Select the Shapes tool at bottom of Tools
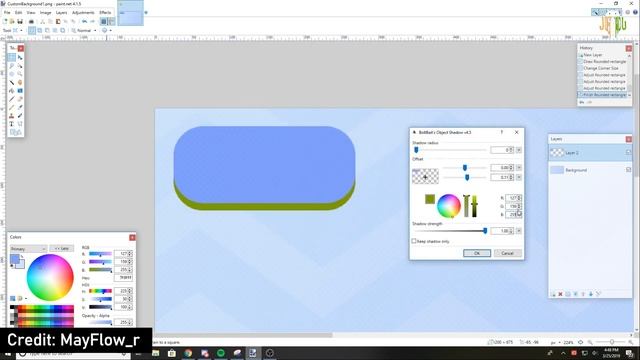640x360 pixels. (16, 132)
